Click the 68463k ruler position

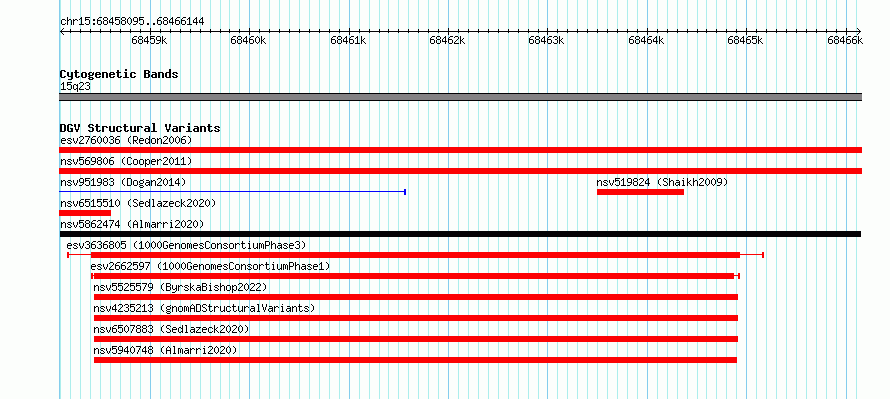[x=547, y=40]
